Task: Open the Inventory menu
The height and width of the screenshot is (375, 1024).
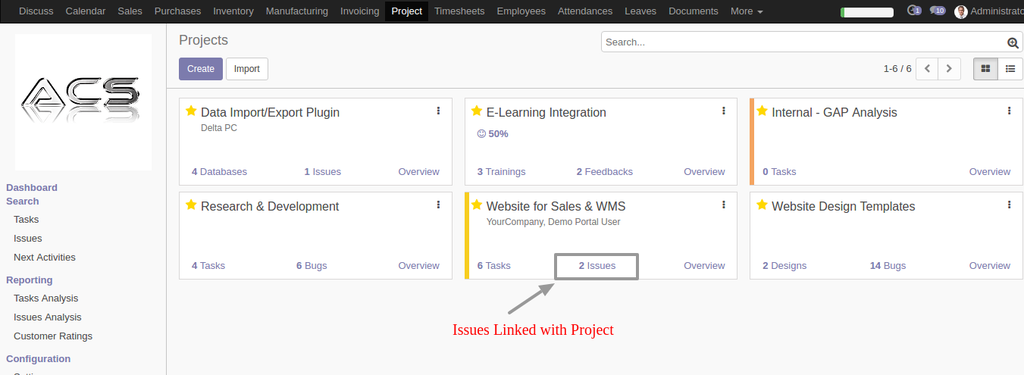Action: click(233, 11)
